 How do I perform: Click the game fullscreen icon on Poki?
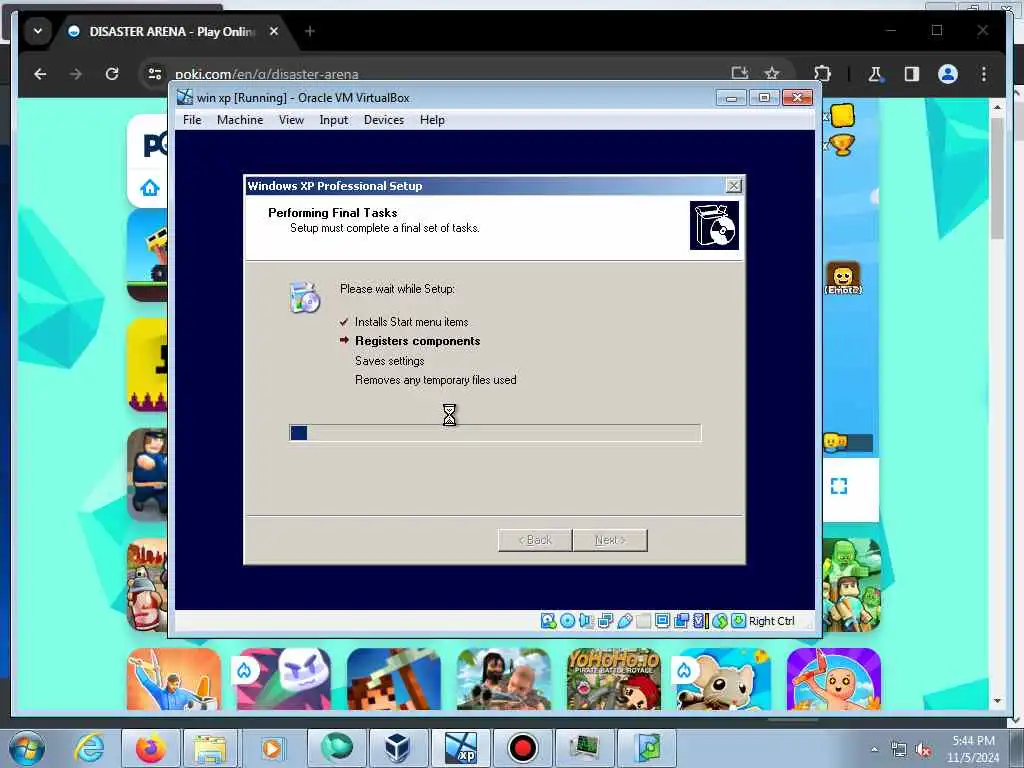(x=839, y=486)
